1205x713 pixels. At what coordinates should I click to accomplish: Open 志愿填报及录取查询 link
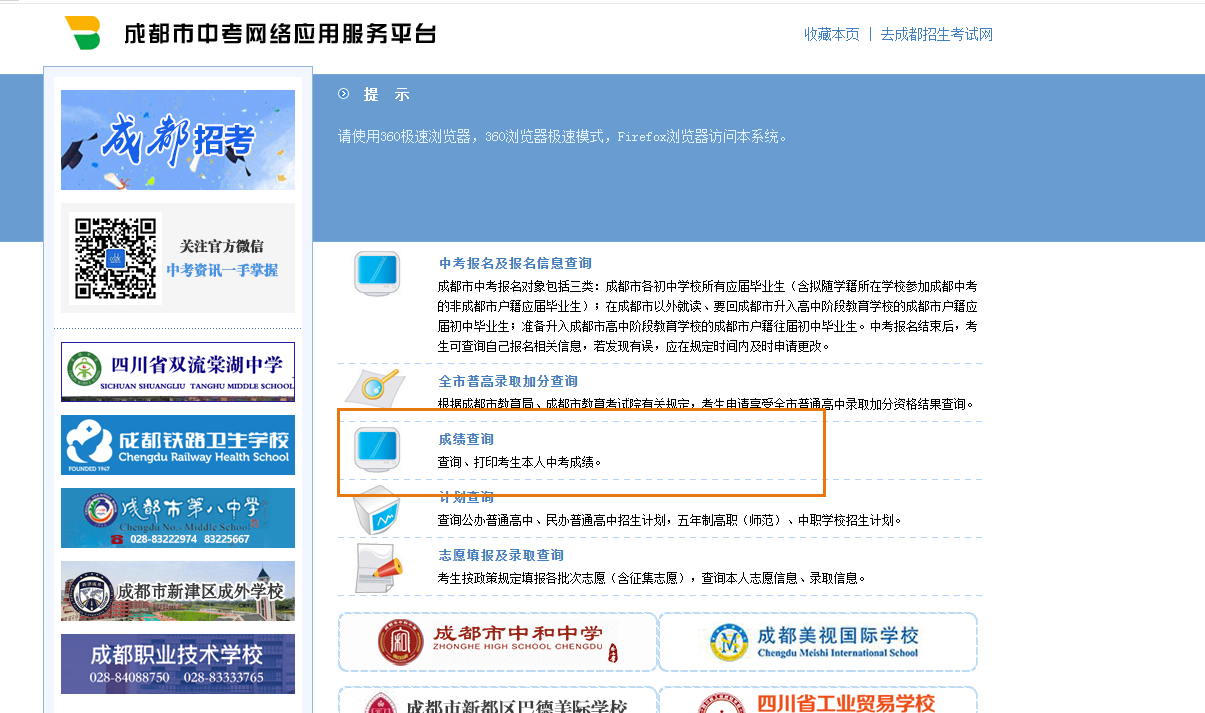501,555
